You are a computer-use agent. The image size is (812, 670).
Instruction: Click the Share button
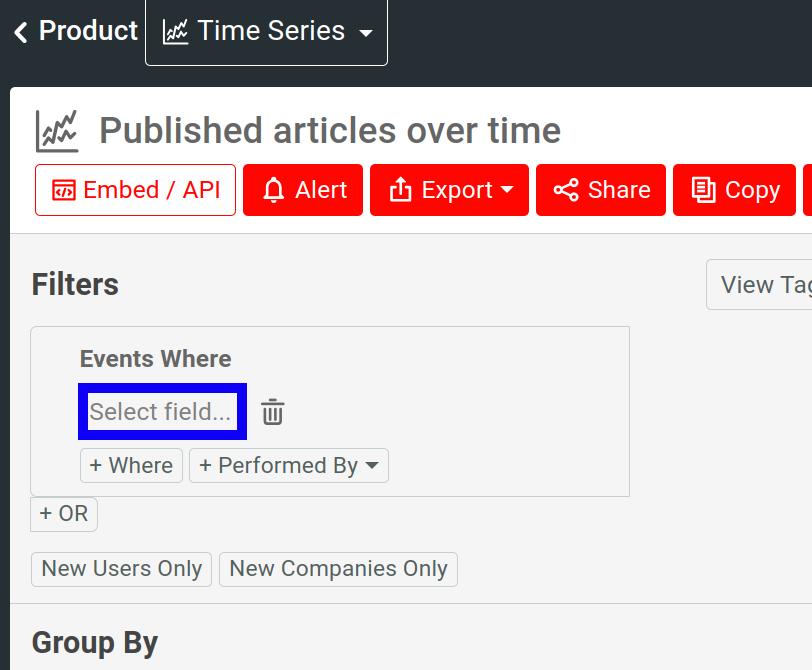[x=600, y=189]
